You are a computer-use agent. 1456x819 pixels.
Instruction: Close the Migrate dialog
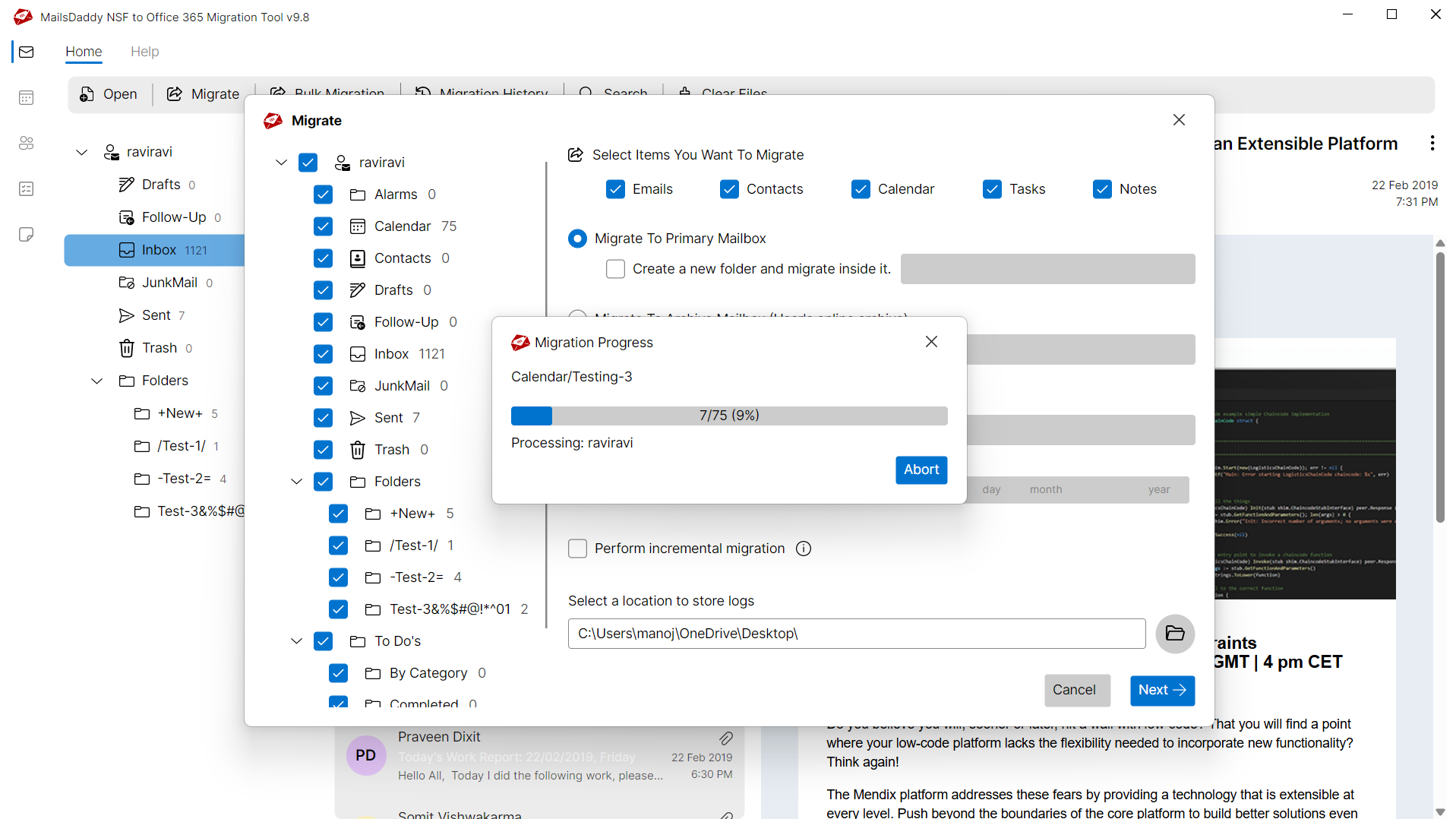click(x=1178, y=120)
